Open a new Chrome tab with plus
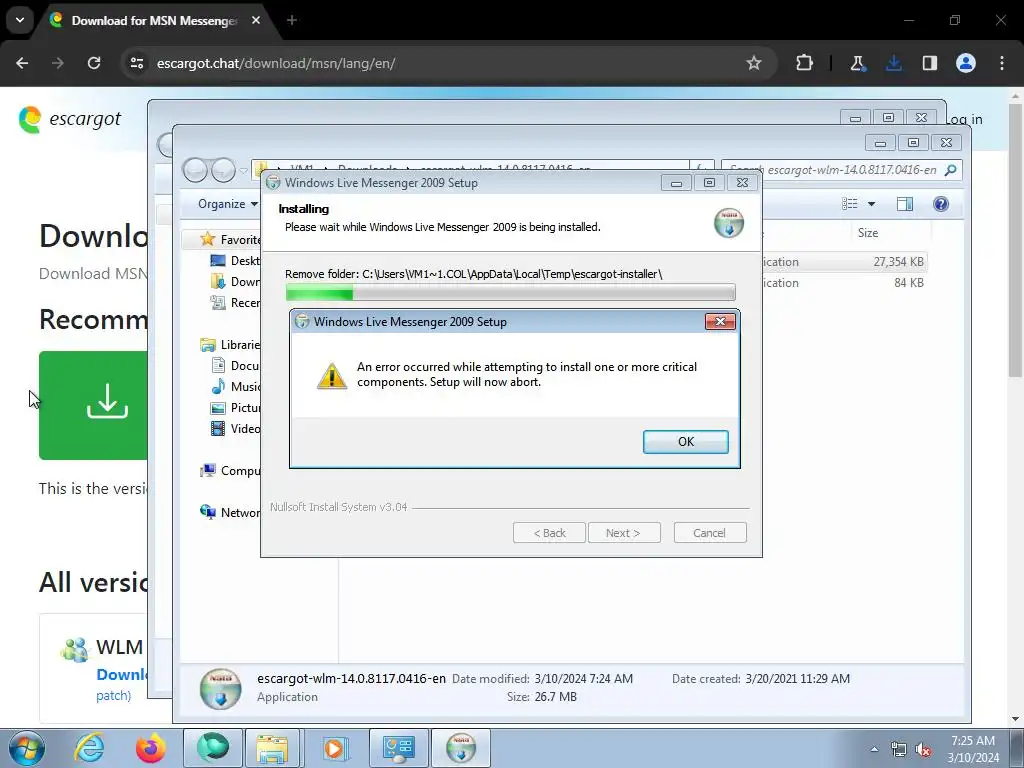 click(x=292, y=20)
